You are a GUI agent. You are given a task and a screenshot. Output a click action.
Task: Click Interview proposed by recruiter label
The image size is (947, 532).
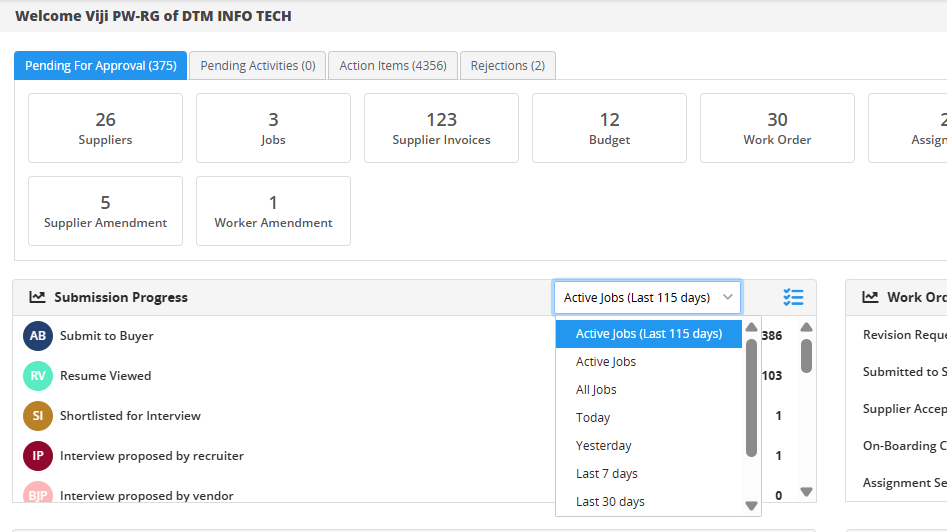152,456
